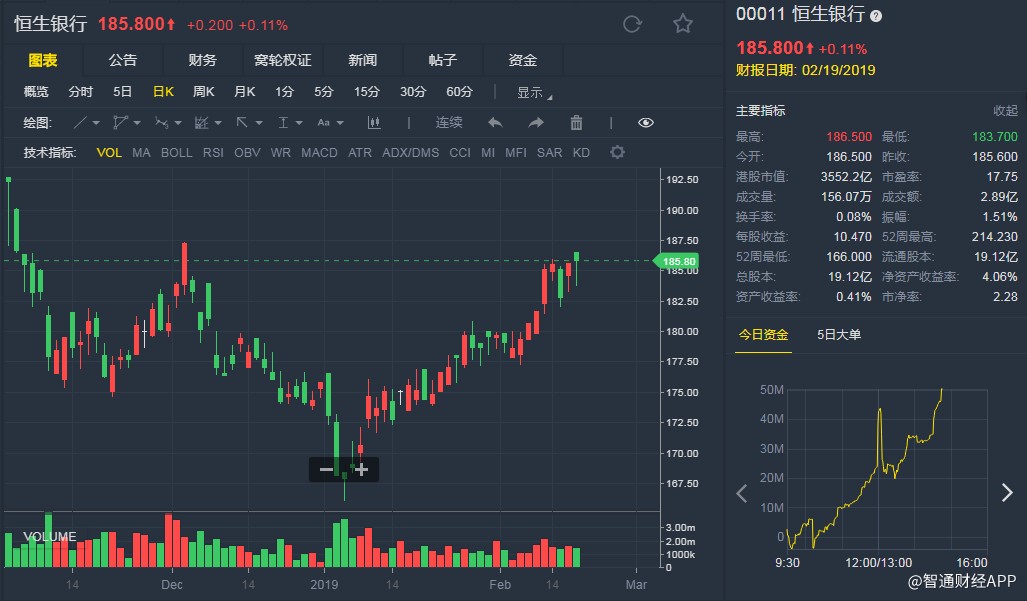The image size is (1027, 601).
Task: Zoom in chart with plus button
Action: pyautogui.click(x=361, y=469)
